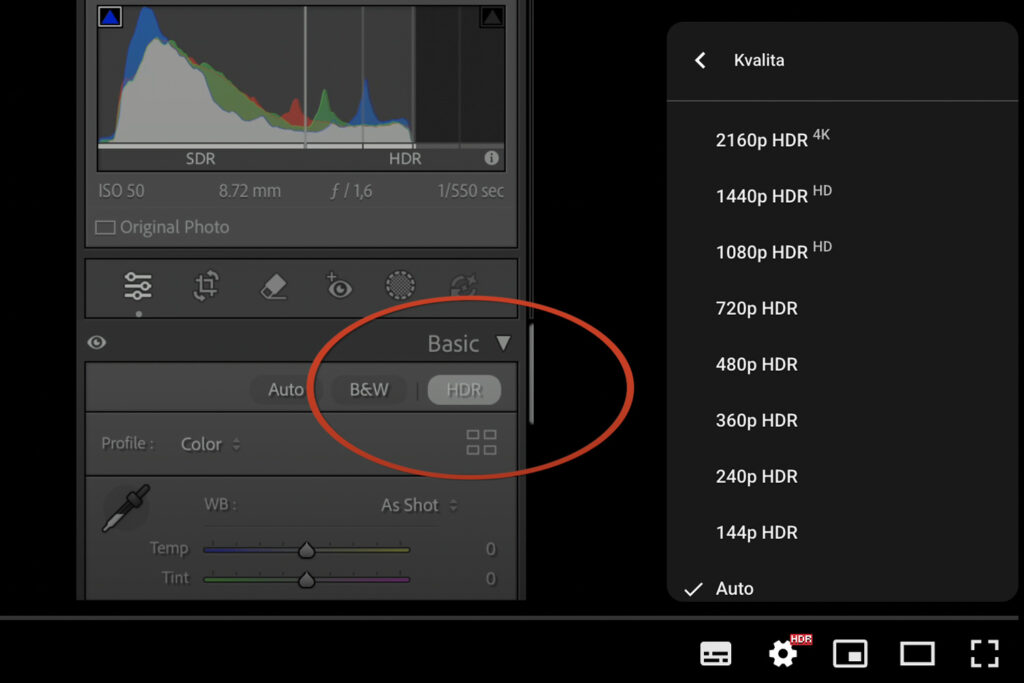Open the Healing tool
Viewport: 1024px width, 683px height.
[x=273, y=286]
